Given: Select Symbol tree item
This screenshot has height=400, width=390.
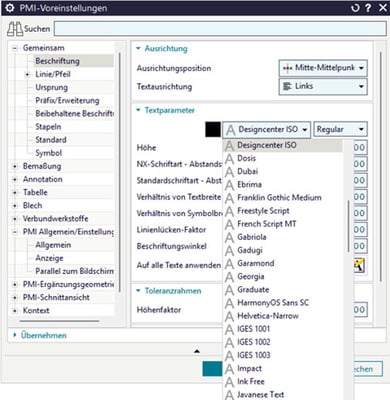Looking at the screenshot, I should coord(49,153).
